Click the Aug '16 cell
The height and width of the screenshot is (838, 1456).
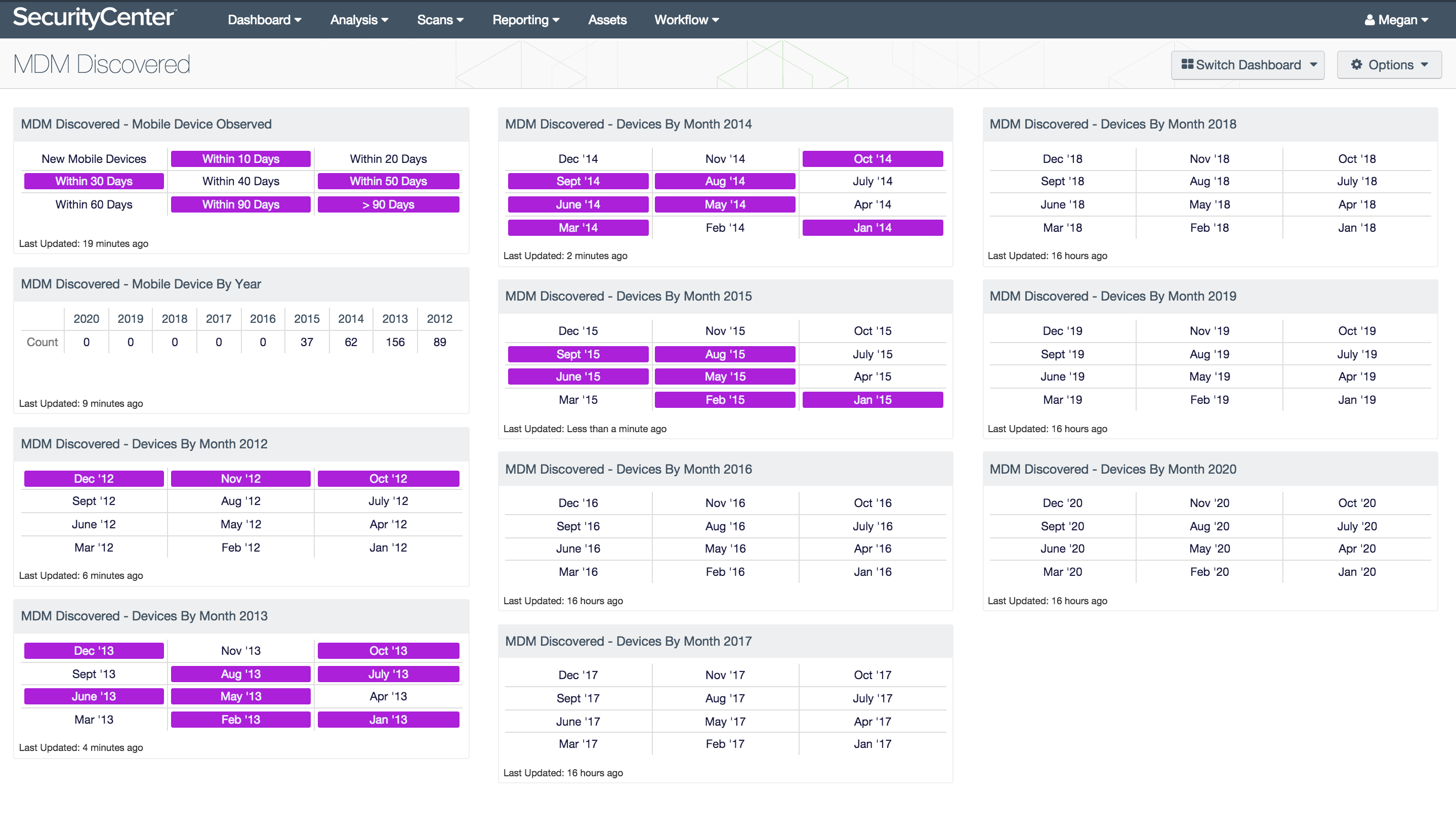point(725,526)
